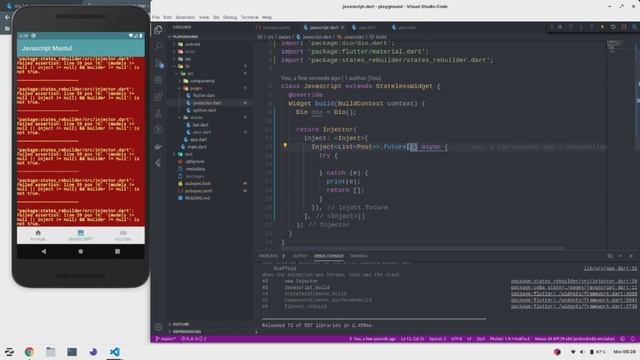
Task: Click the notification bell in the status bar
Action: (633, 339)
